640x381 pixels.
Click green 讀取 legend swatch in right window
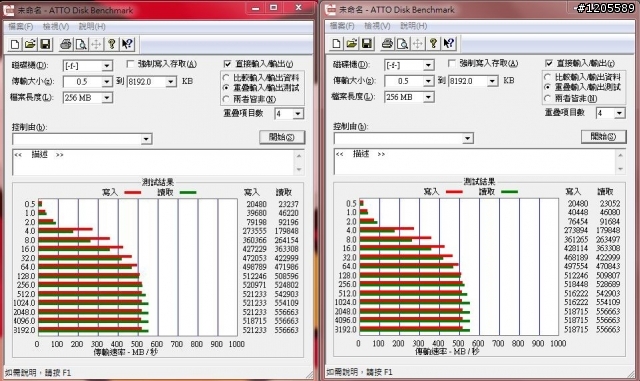(509, 192)
